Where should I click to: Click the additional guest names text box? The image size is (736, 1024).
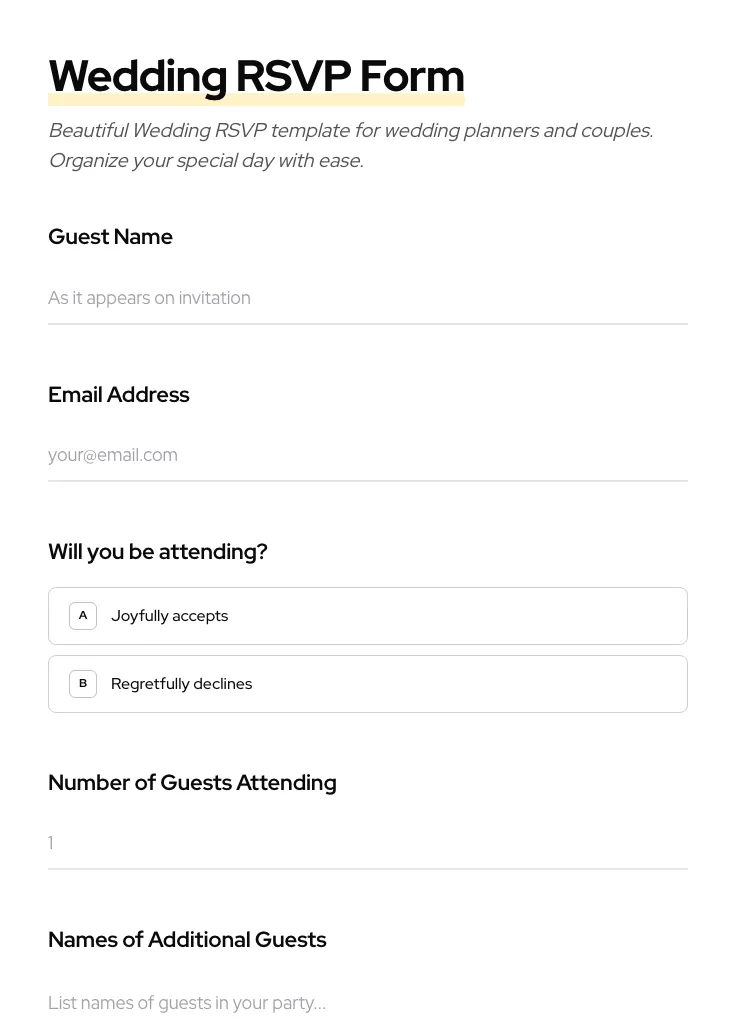(x=367, y=1002)
